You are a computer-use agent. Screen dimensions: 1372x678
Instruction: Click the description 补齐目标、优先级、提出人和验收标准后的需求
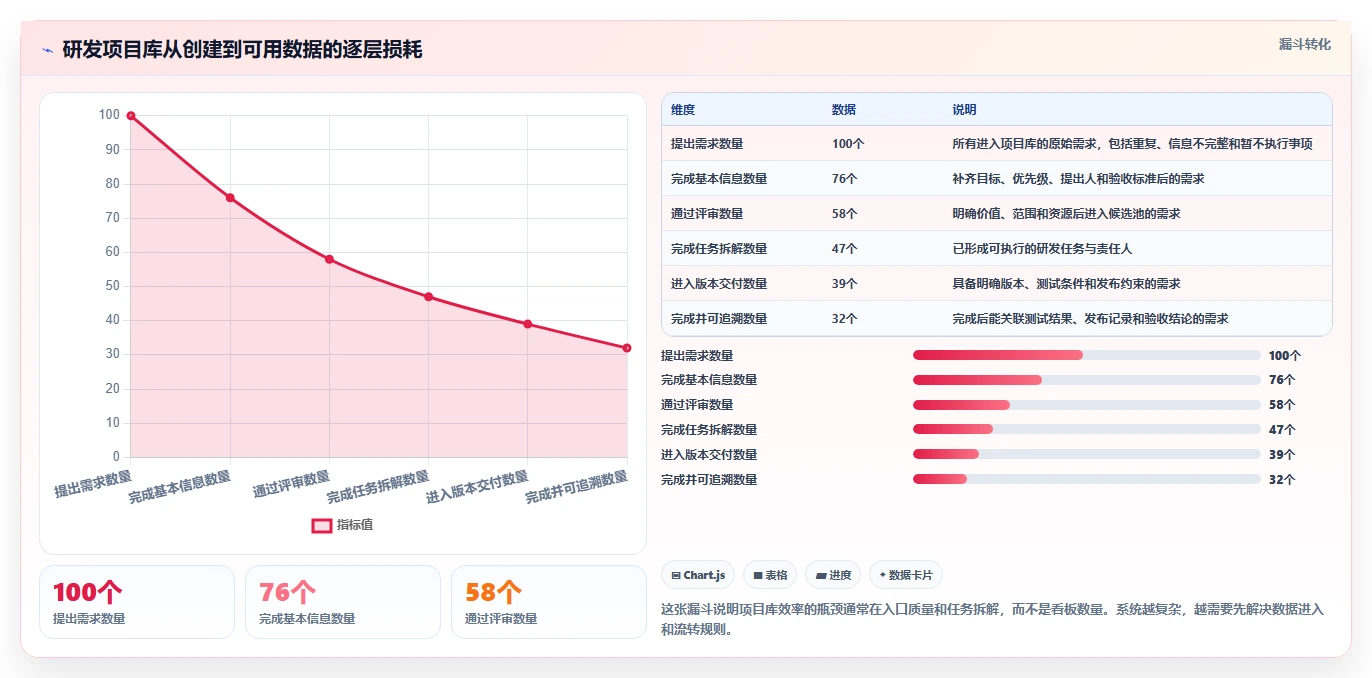coord(1078,179)
